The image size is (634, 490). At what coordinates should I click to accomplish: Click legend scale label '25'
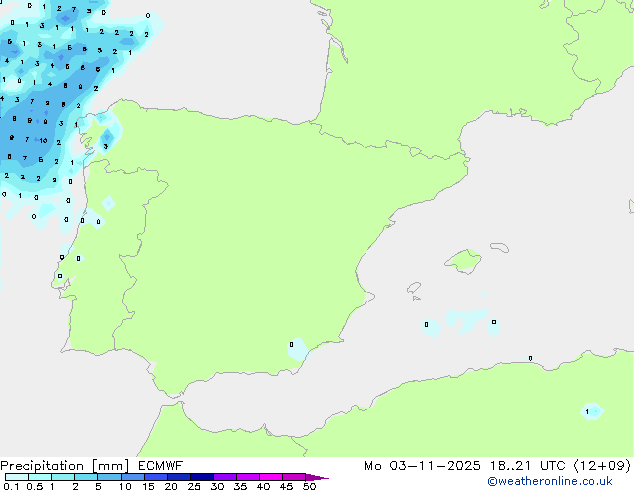pos(194,486)
